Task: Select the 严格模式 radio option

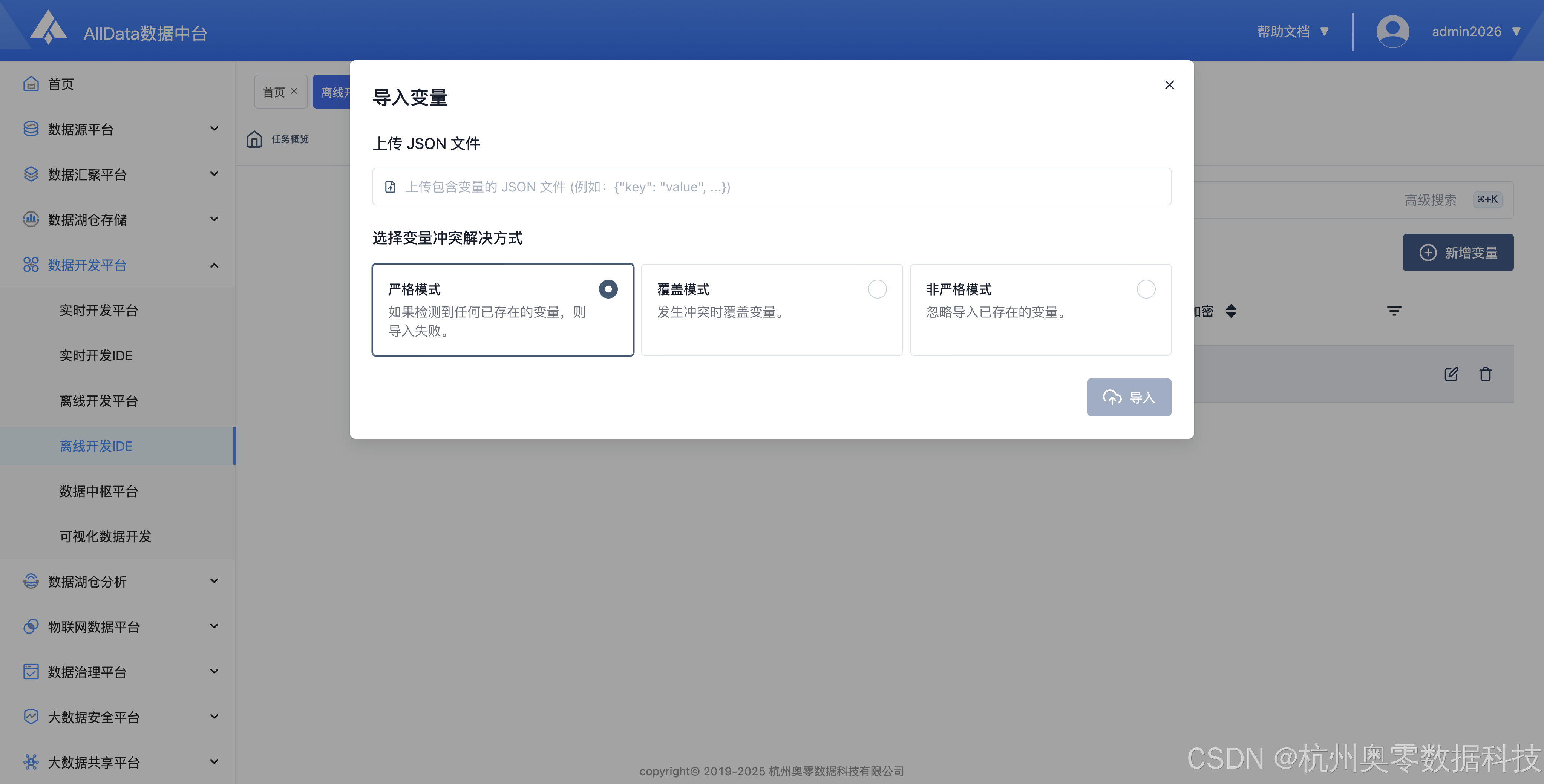Action: [608, 289]
